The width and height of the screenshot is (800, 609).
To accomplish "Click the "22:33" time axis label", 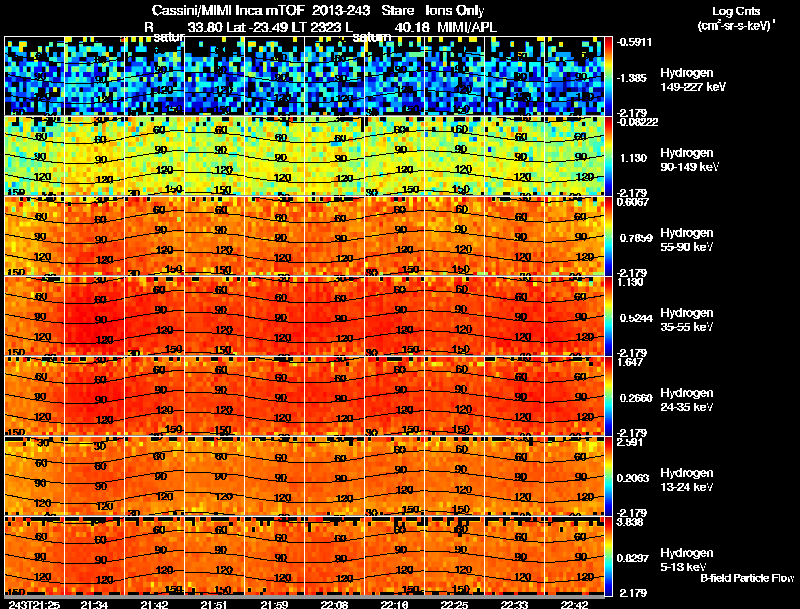I will pos(515,605).
